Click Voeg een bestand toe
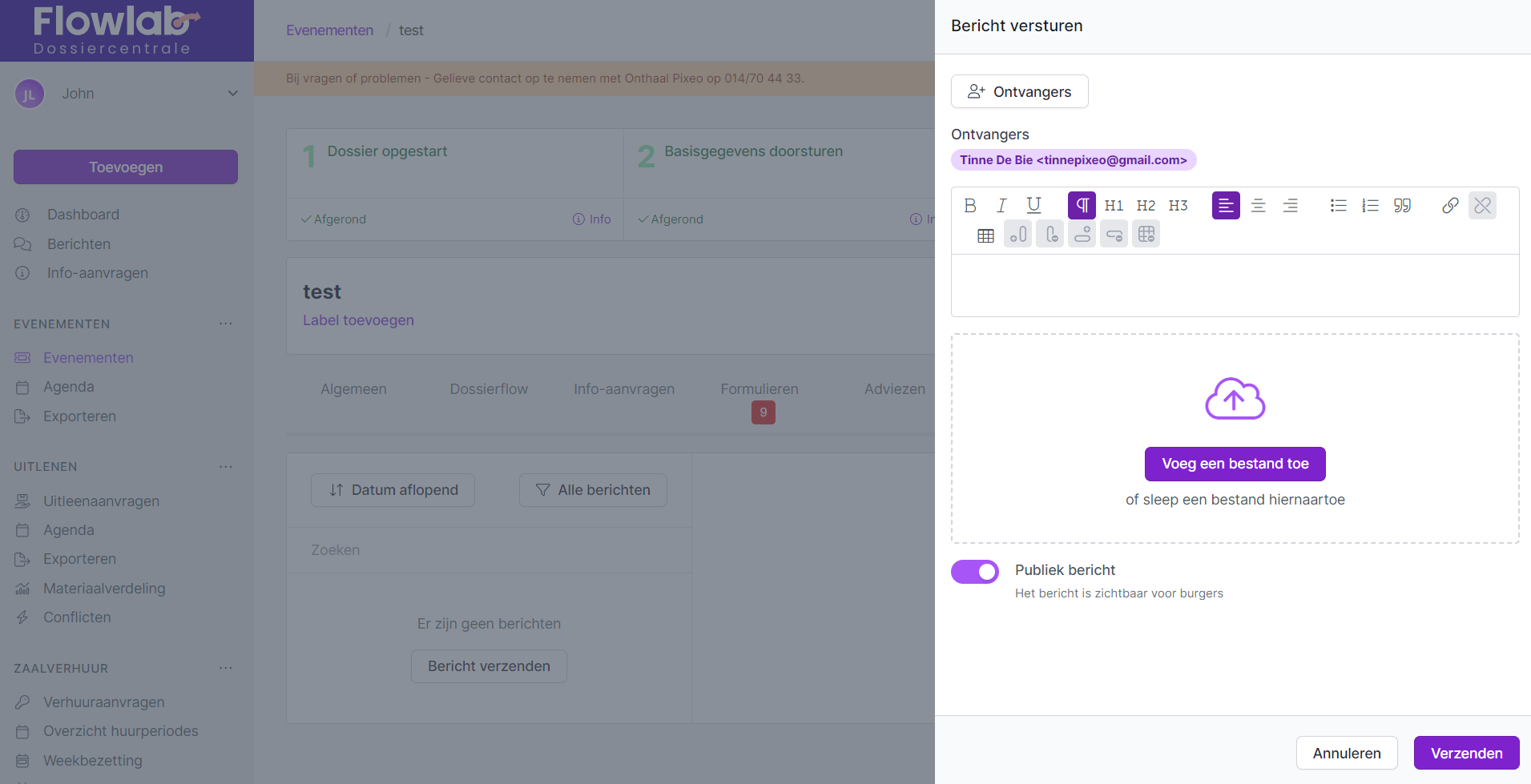 click(x=1235, y=464)
